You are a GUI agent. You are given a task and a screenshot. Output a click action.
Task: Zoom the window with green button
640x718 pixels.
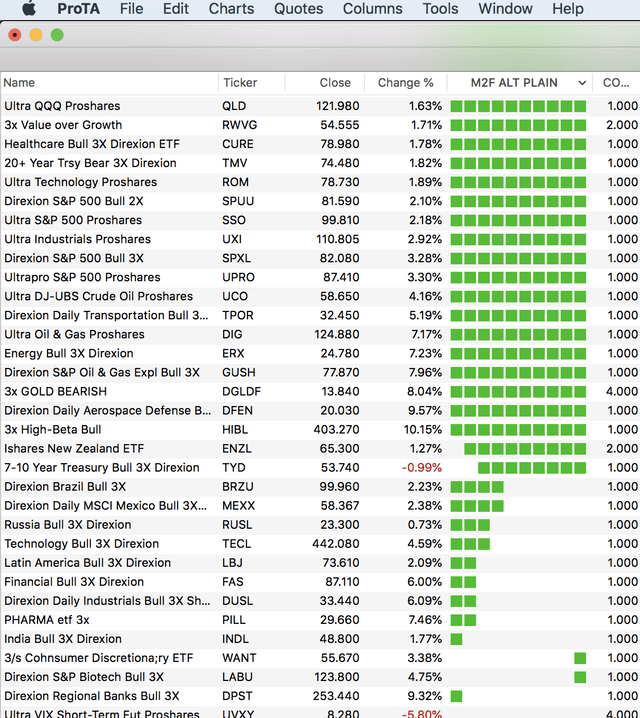(x=57, y=35)
